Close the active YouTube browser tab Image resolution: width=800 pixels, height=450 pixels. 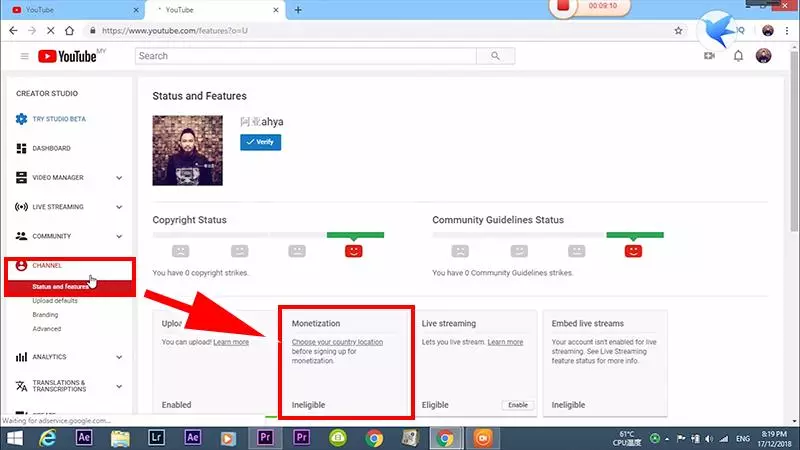click(x=276, y=10)
